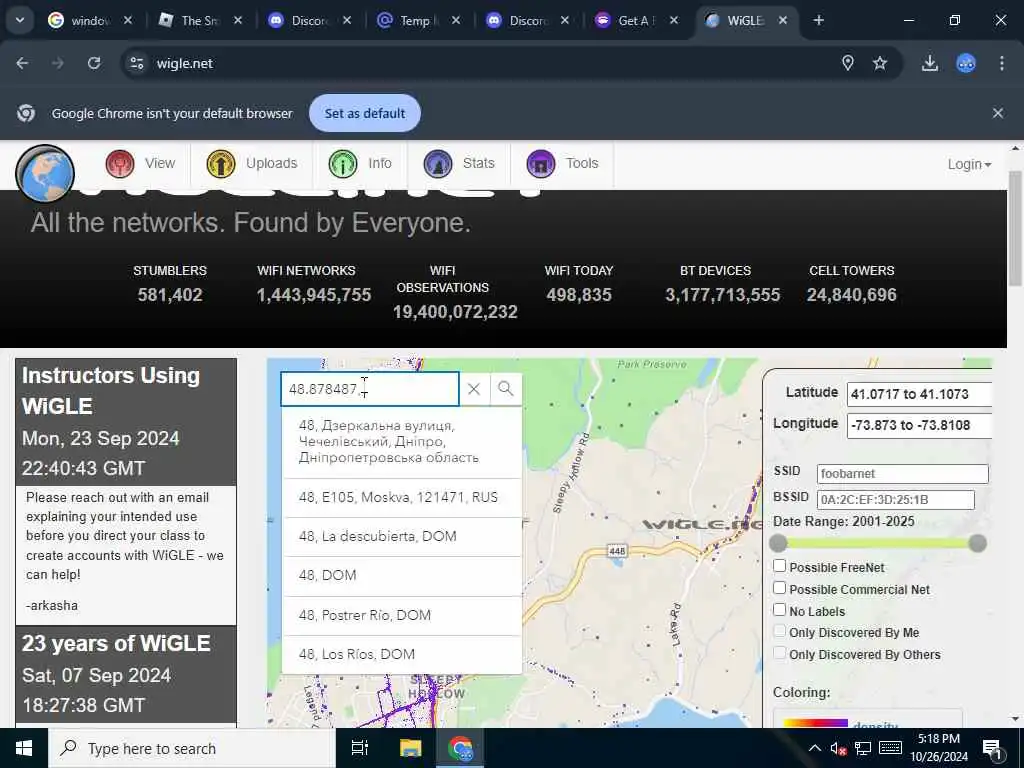Open Task View on taskbar

click(x=360, y=748)
